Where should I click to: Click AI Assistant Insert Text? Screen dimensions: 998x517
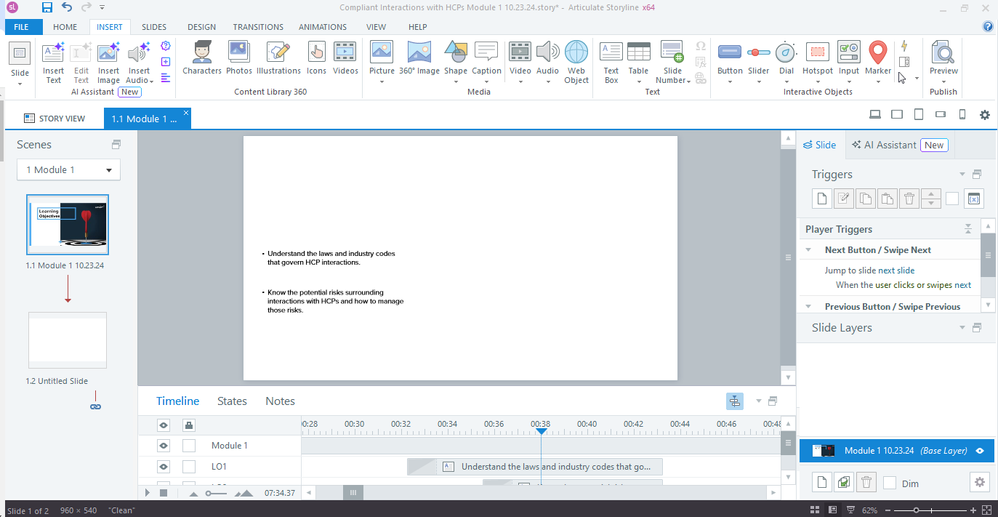pyautogui.click(x=53, y=62)
